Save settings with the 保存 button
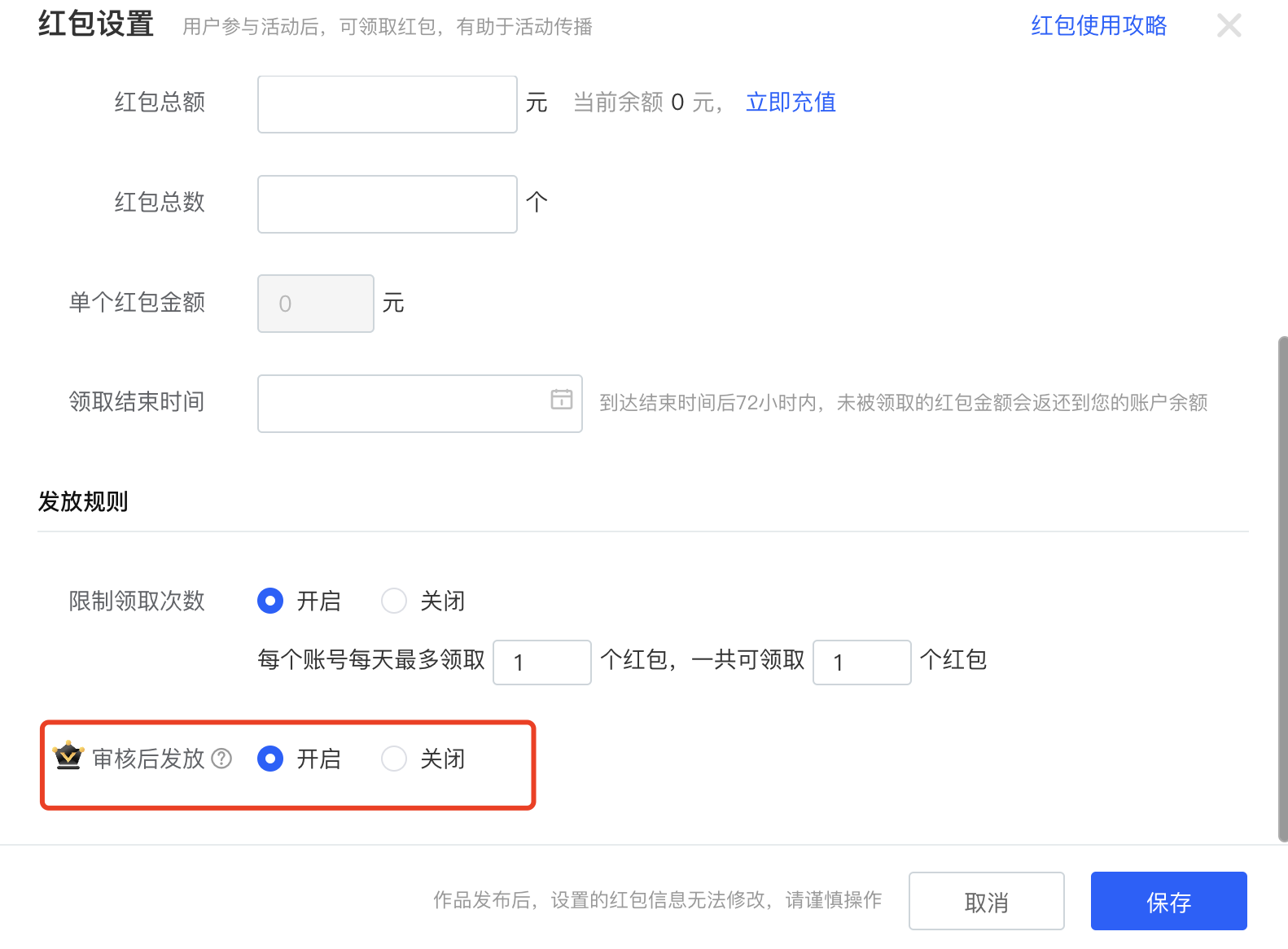The width and height of the screenshot is (1288, 949). pyautogui.click(x=1168, y=901)
